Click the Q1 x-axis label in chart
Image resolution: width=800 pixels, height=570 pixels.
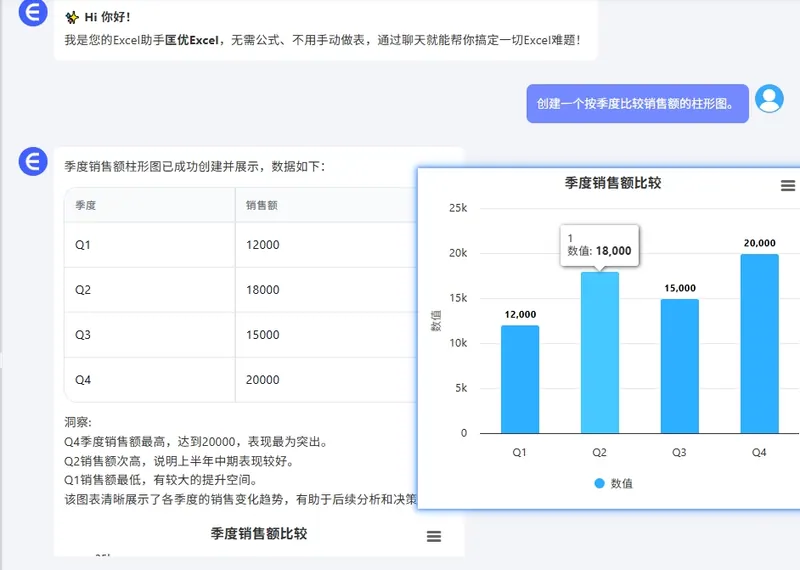[x=519, y=452]
